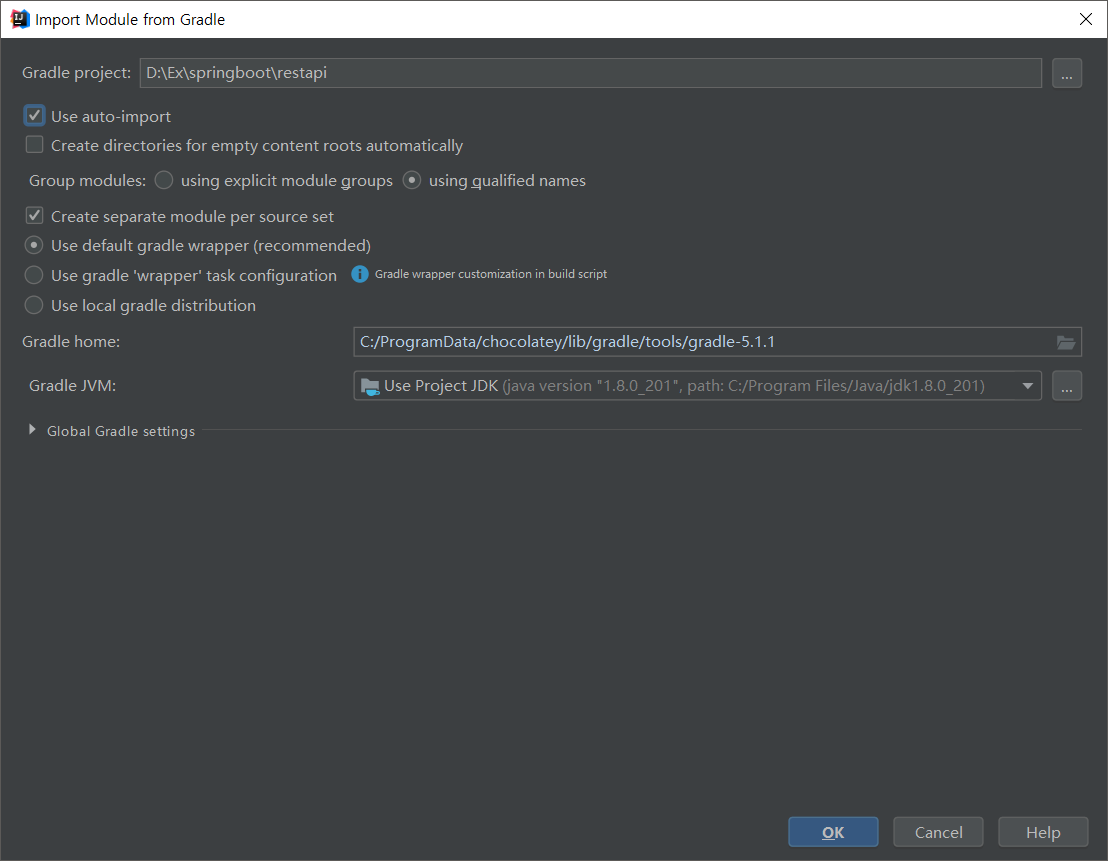1108x861 pixels.
Task: Click the IntelliJ IDEA icon in title bar
Action: pyautogui.click(x=20, y=19)
